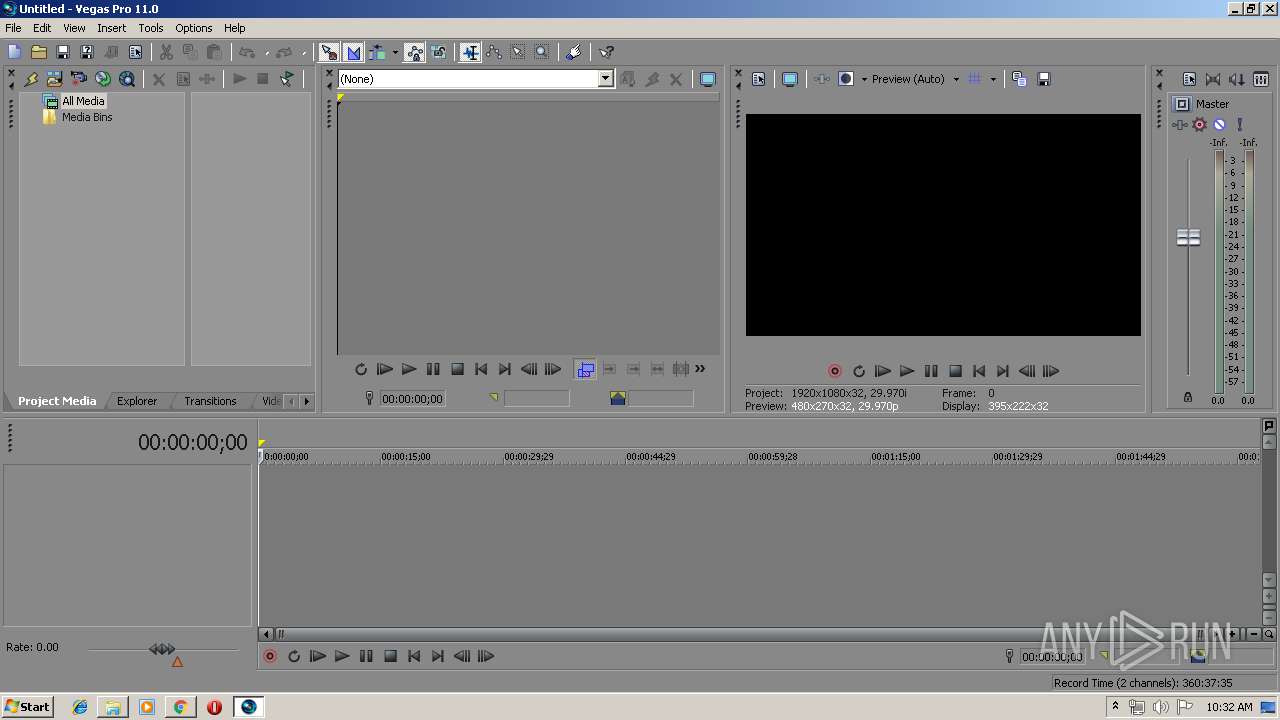Image resolution: width=1280 pixels, height=720 pixels.
Task: Launch interactive tutorials with the hand icon
Action: tap(573, 52)
